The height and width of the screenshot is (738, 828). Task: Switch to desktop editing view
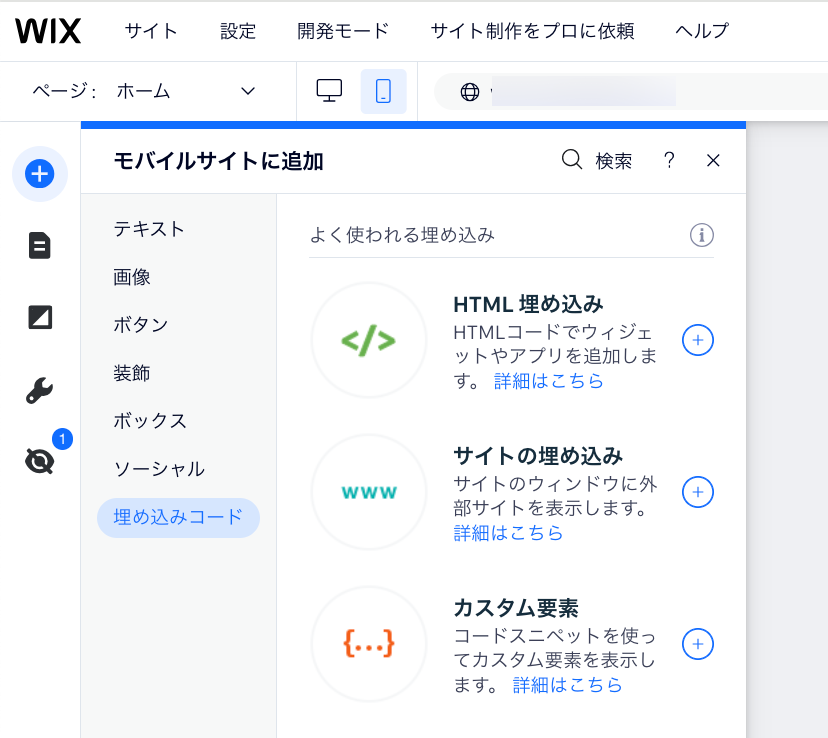pos(330,91)
